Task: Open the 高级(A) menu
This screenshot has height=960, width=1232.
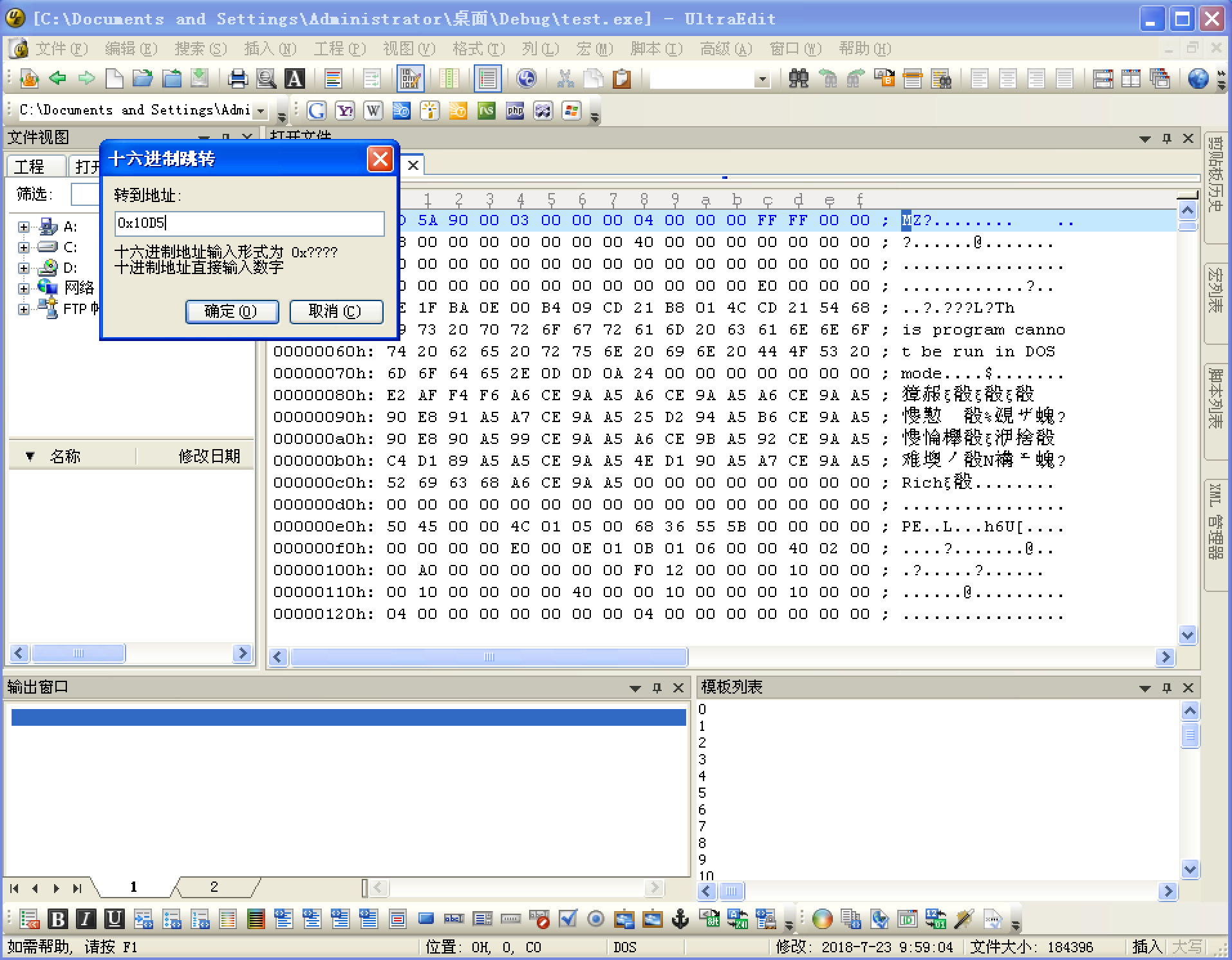Action: tap(726, 49)
